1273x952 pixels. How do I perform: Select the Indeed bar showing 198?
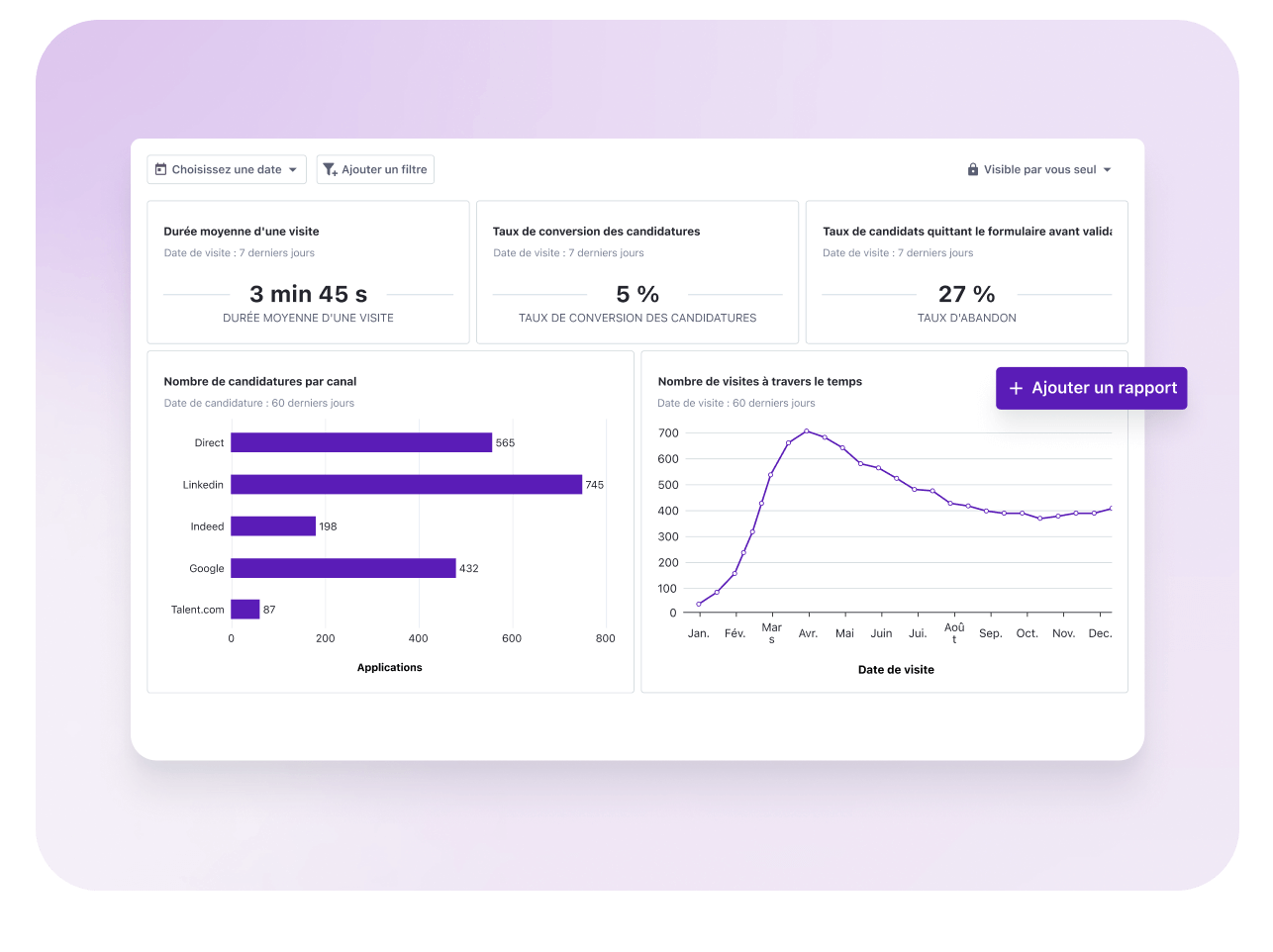[273, 526]
